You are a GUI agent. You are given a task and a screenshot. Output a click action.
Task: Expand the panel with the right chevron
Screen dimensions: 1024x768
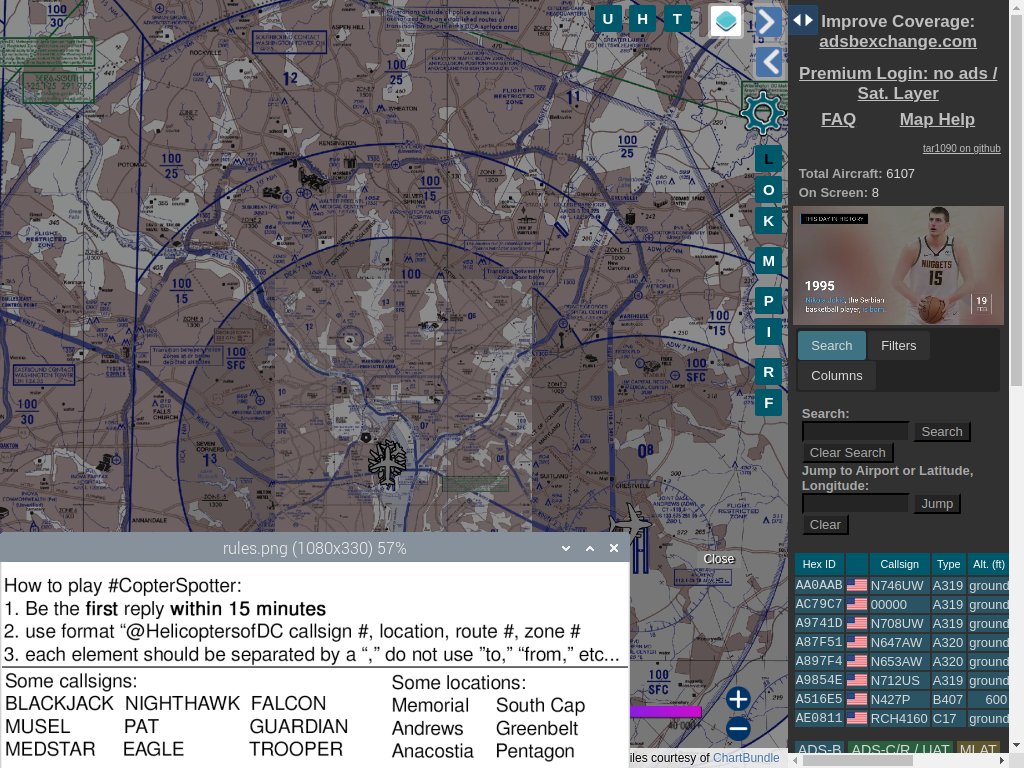[768, 20]
